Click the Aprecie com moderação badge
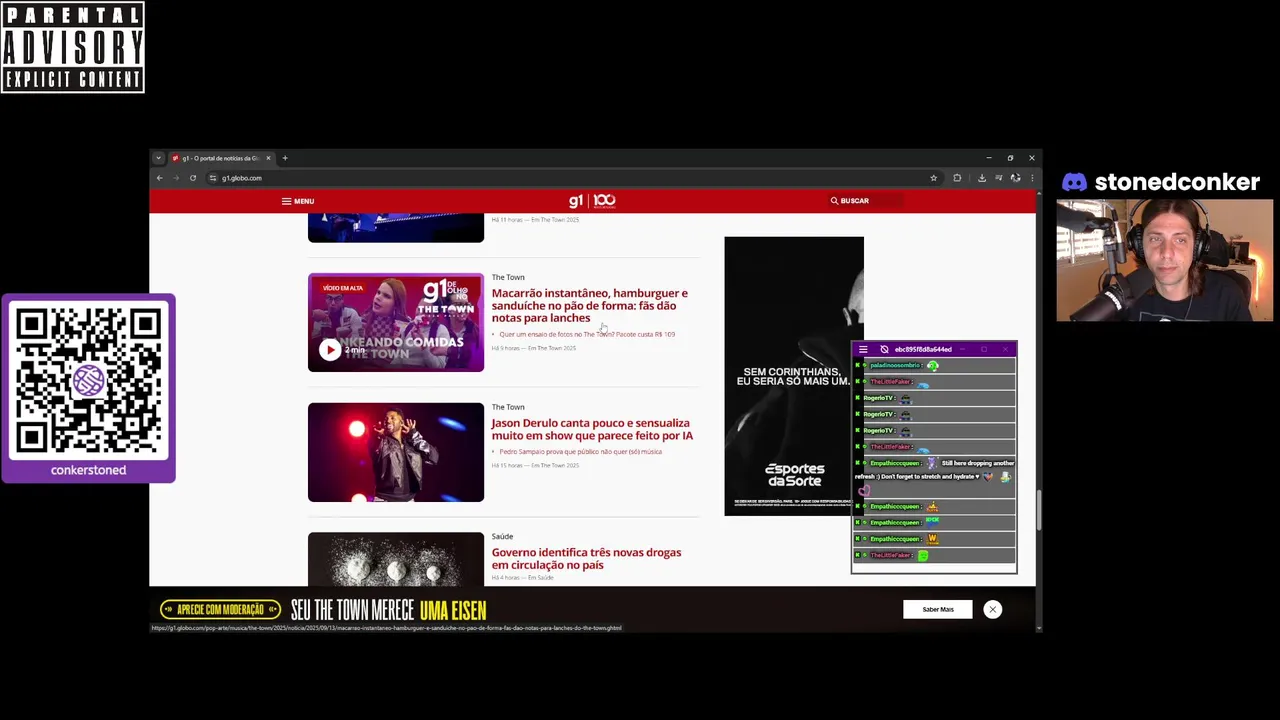 click(x=220, y=609)
